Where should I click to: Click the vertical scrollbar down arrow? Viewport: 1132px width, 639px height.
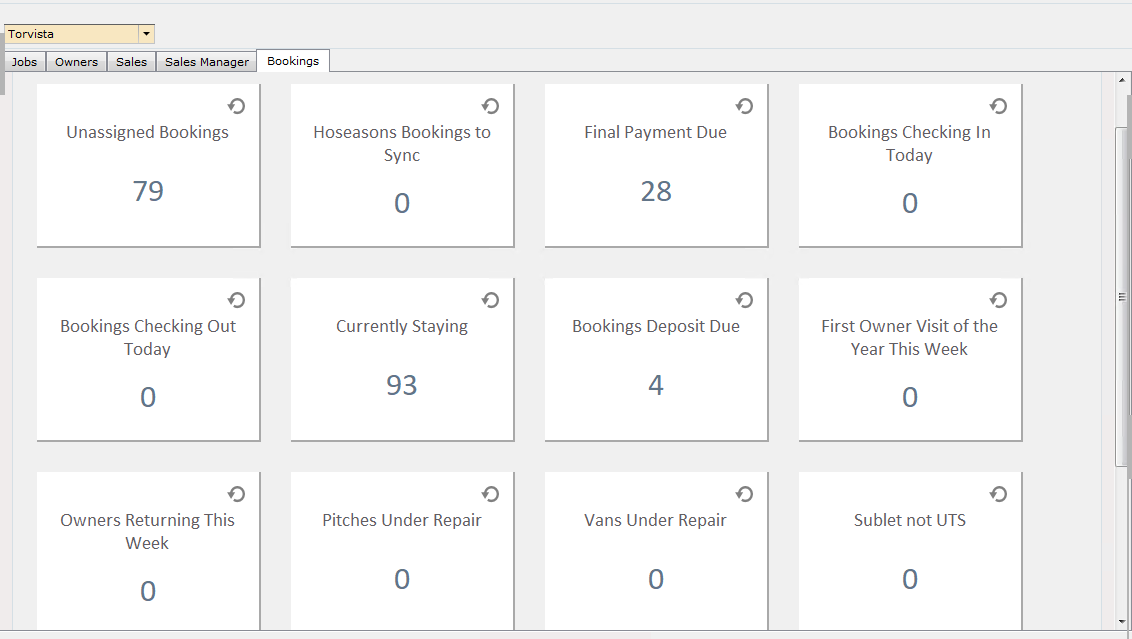click(x=1122, y=621)
